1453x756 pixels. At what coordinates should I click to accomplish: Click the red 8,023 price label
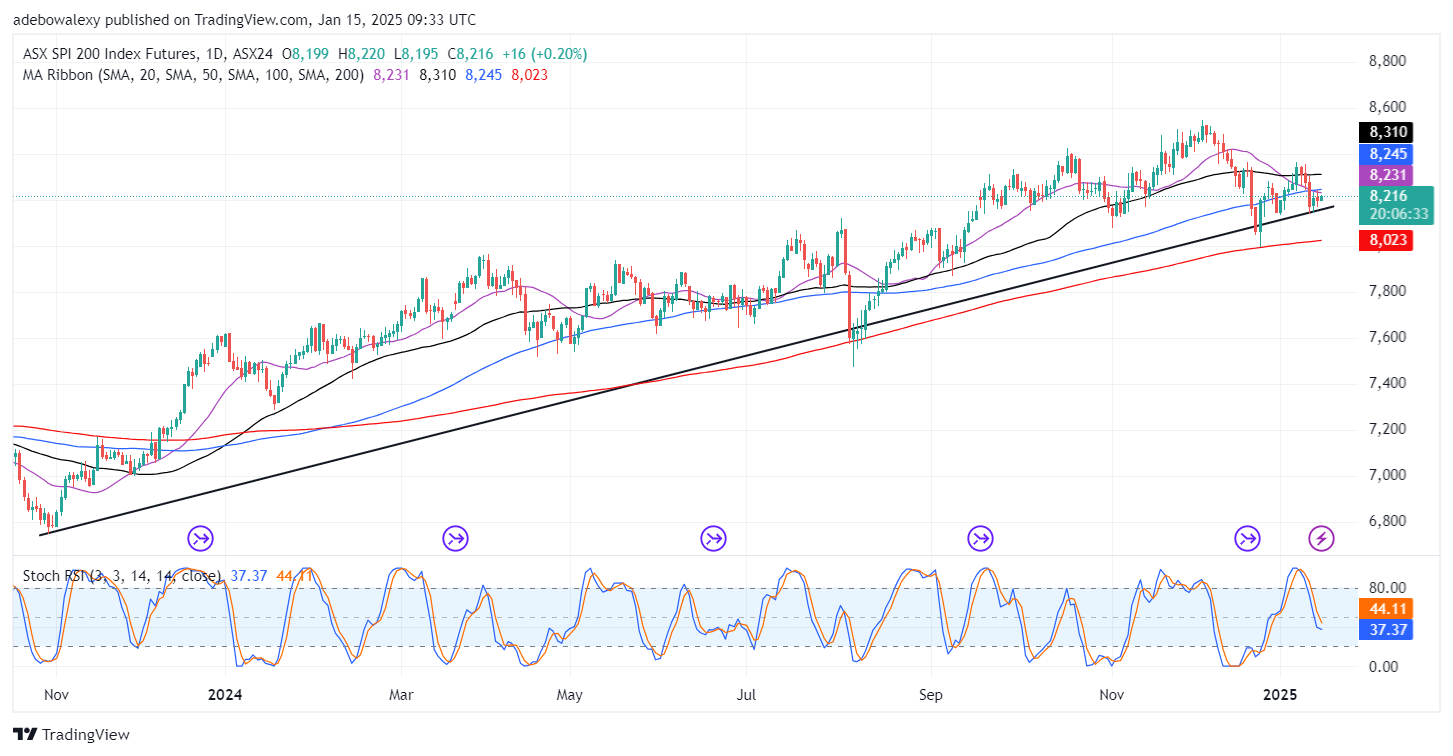(x=1388, y=240)
